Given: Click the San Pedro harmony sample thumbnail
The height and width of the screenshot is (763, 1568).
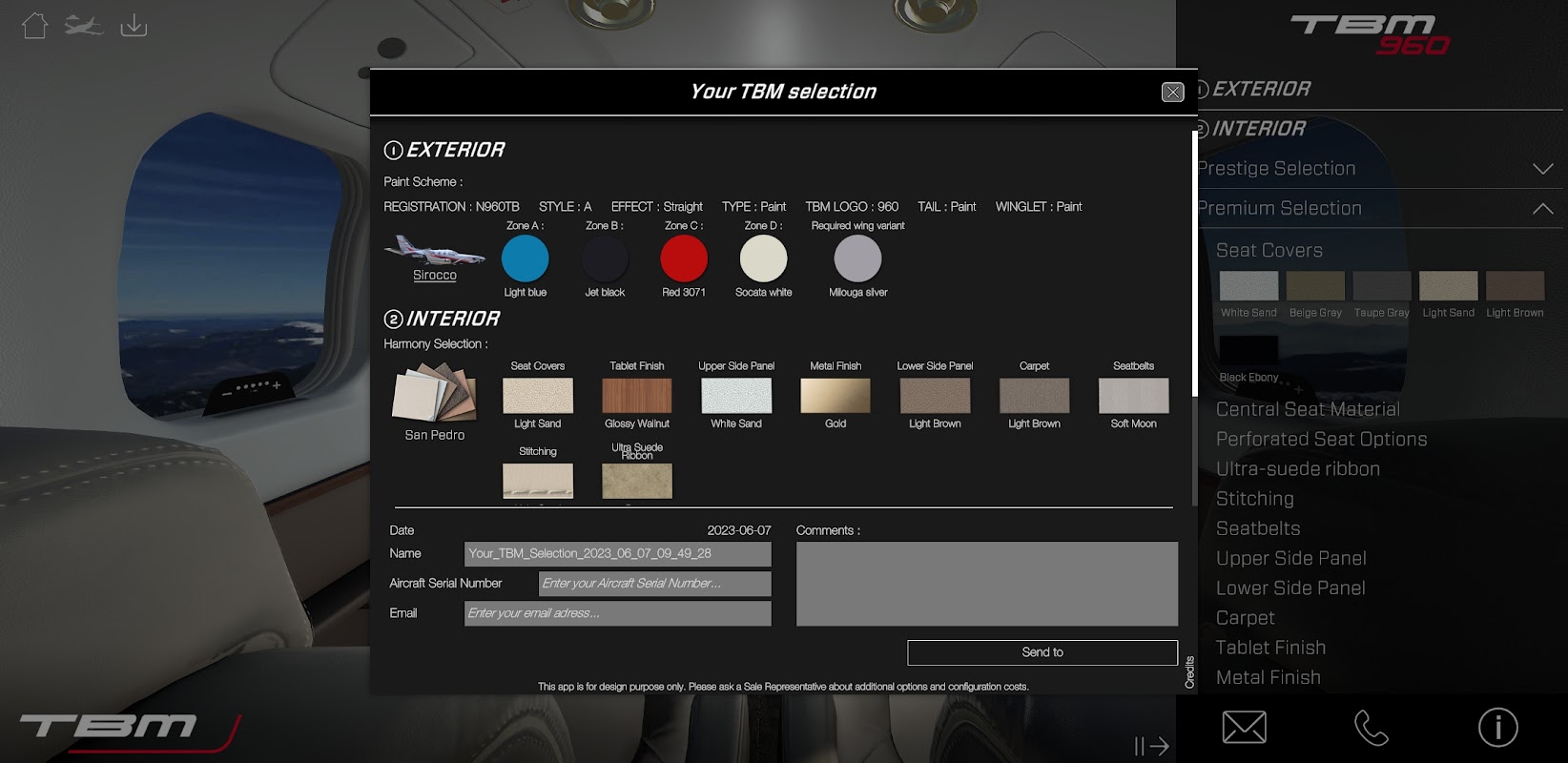Looking at the screenshot, I should [435, 392].
